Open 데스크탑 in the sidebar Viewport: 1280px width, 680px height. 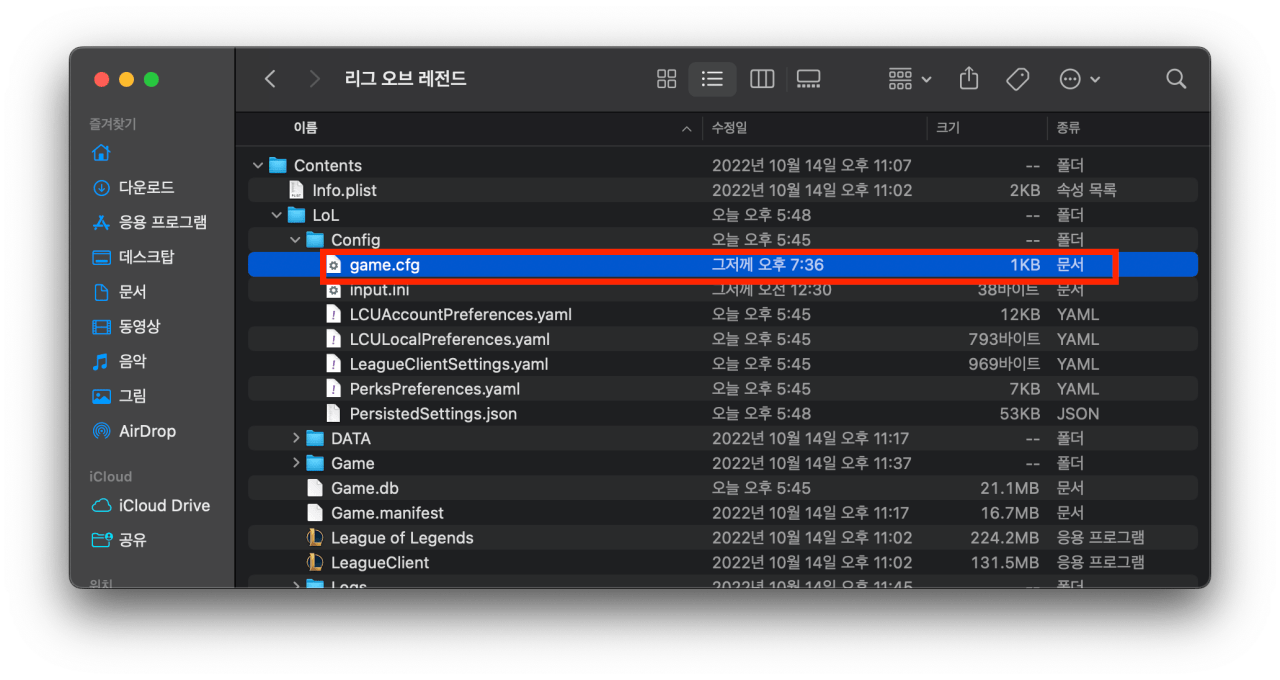[133, 257]
